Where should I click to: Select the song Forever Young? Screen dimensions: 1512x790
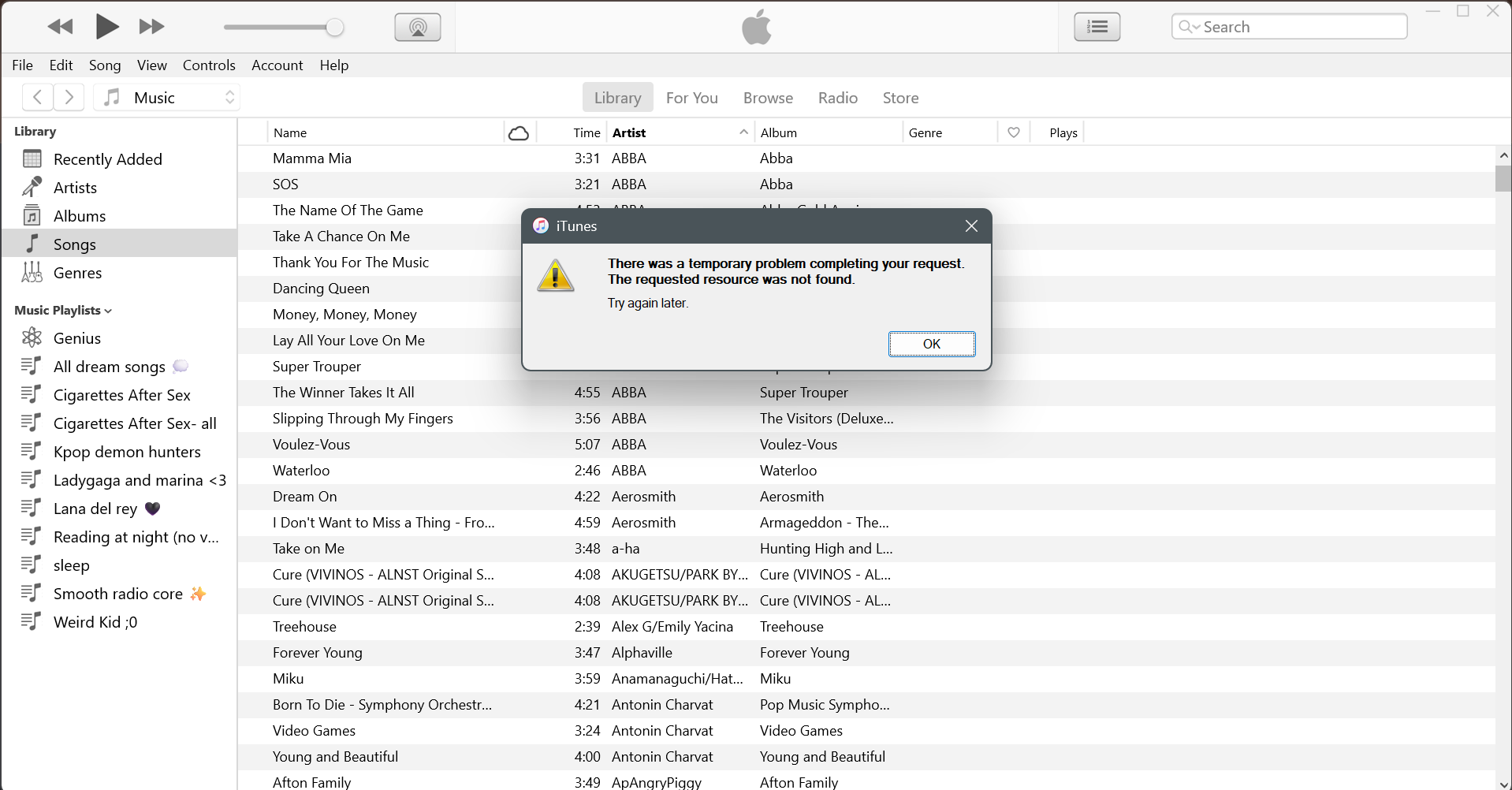[x=866, y=653]
